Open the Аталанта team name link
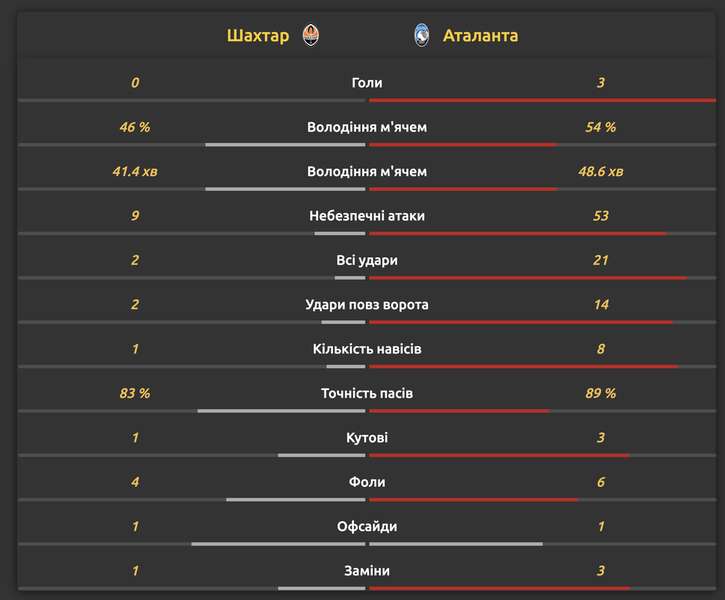This screenshot has width=725, height=600. click(x=480, y=36)
